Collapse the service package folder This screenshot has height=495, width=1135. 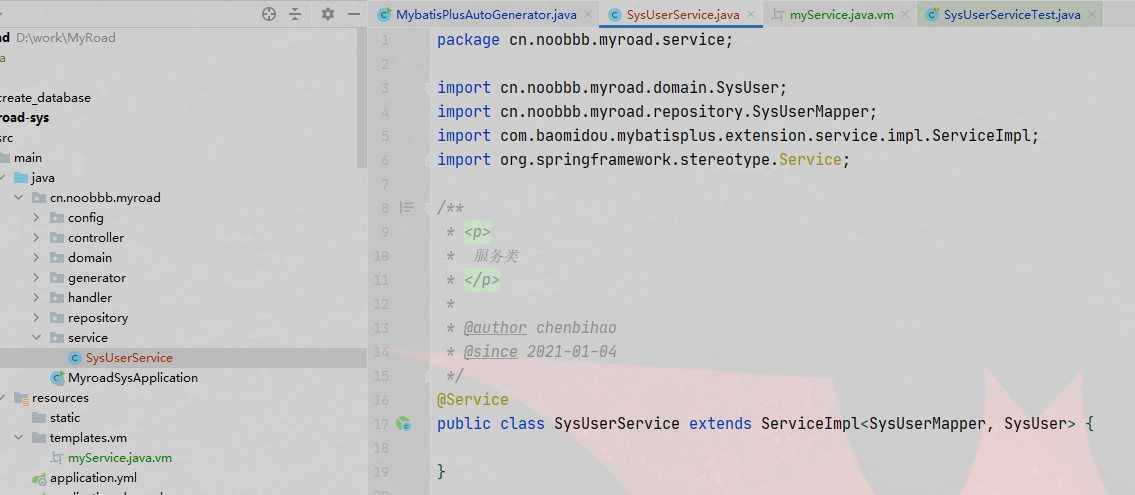pos(37,338)
